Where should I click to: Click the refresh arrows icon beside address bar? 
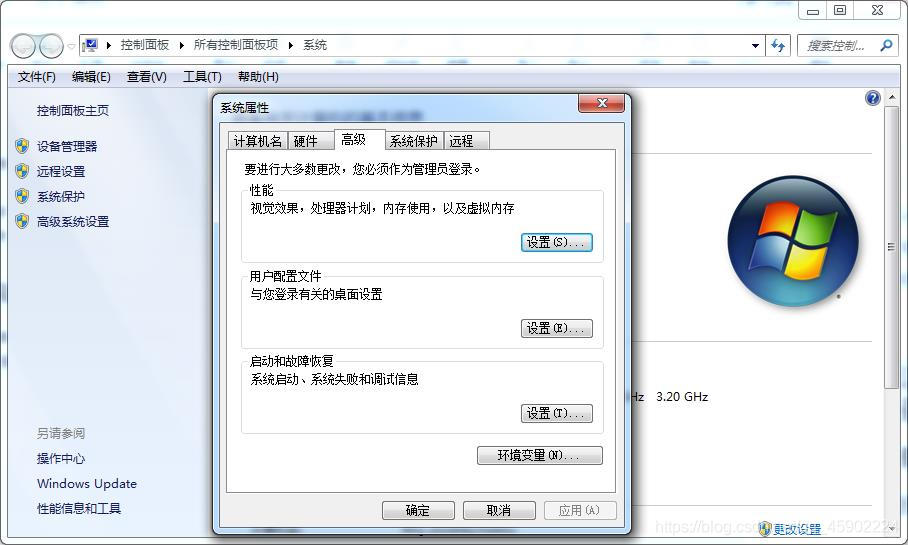pos(778,45)
